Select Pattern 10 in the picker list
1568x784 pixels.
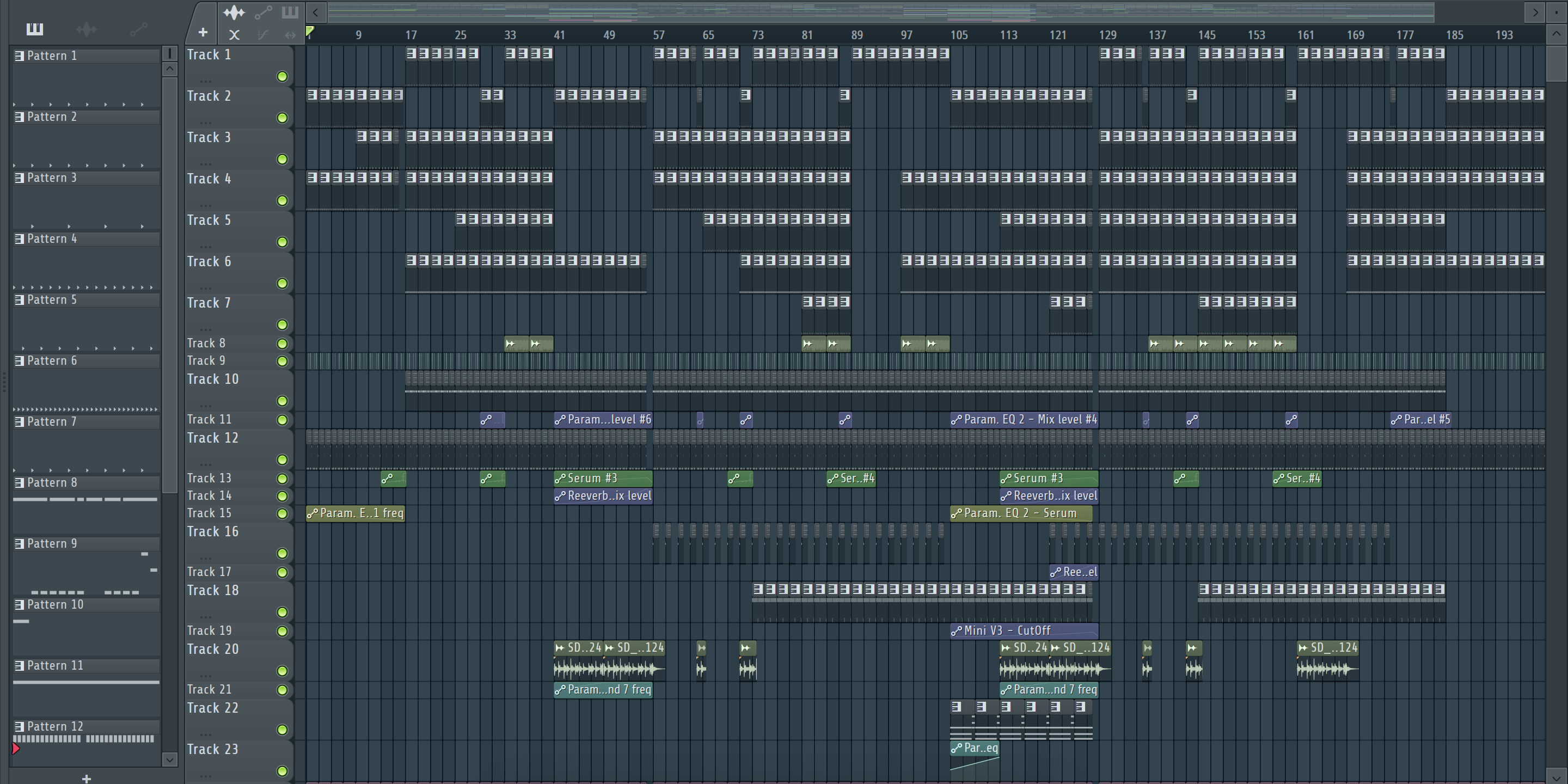pos(86,605)
